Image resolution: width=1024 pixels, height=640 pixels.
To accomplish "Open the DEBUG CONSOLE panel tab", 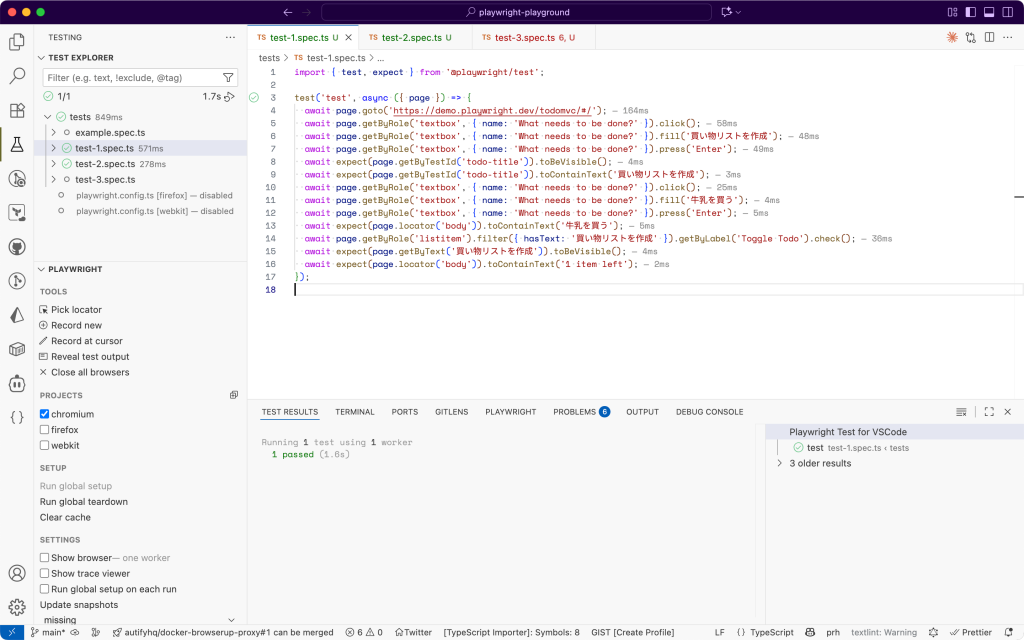I will pyautogui.click(x=709, y=412).
